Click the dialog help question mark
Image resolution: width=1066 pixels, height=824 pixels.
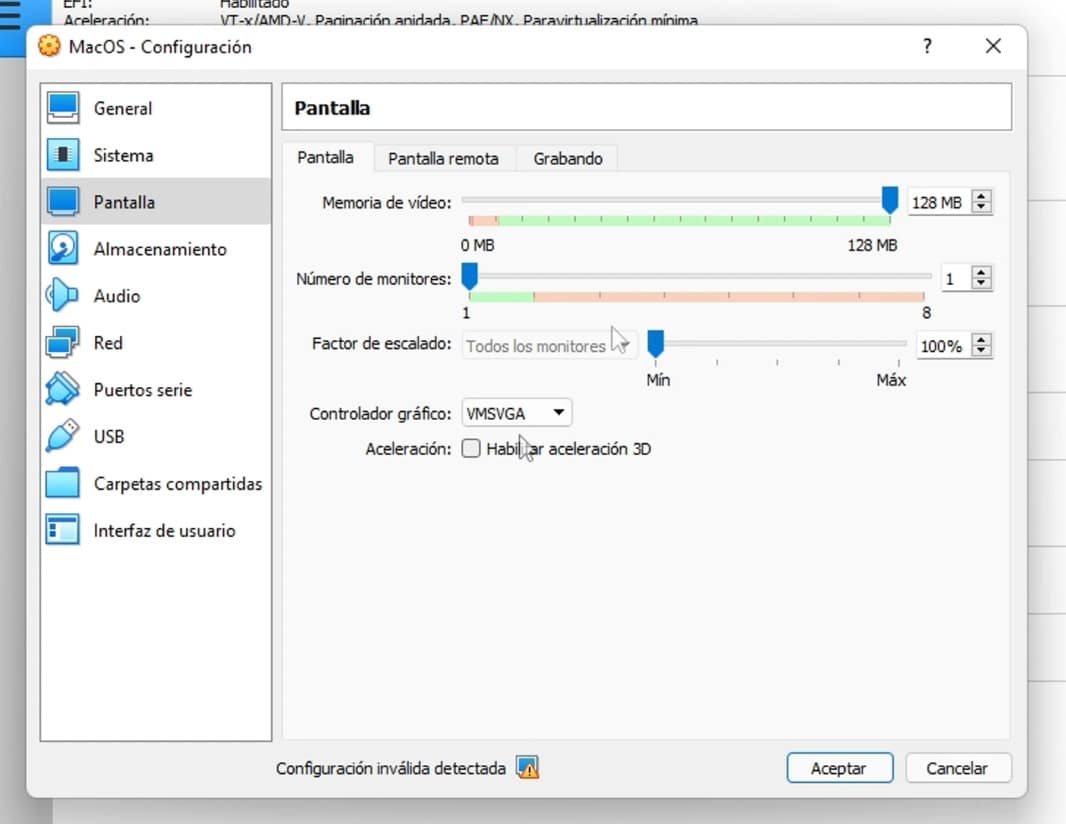click(x=927, y=46)
